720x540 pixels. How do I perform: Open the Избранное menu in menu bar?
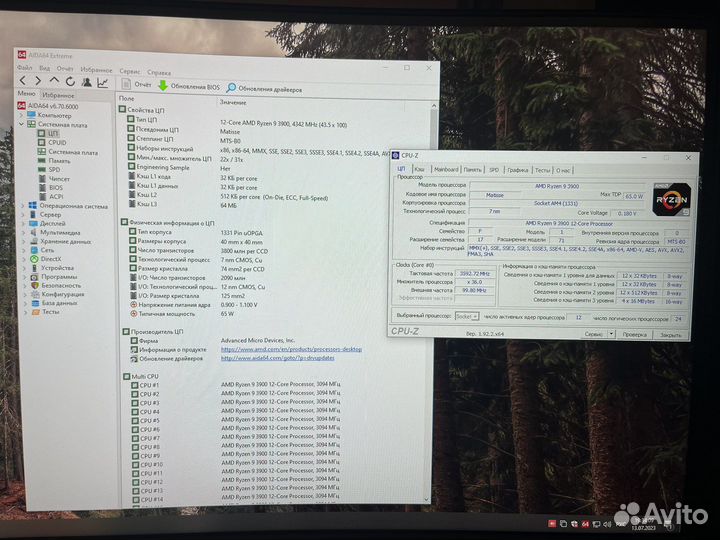(x=96, y=70)
